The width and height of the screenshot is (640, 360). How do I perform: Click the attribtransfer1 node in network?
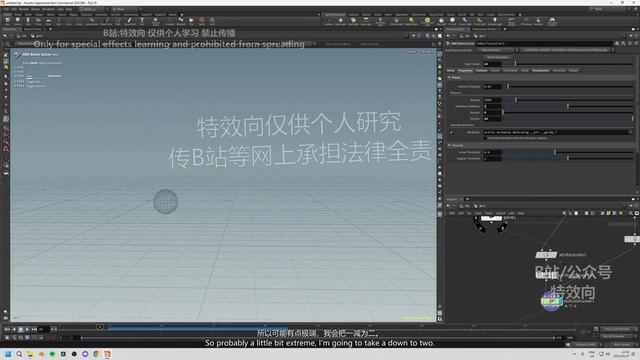click(546, 255)
